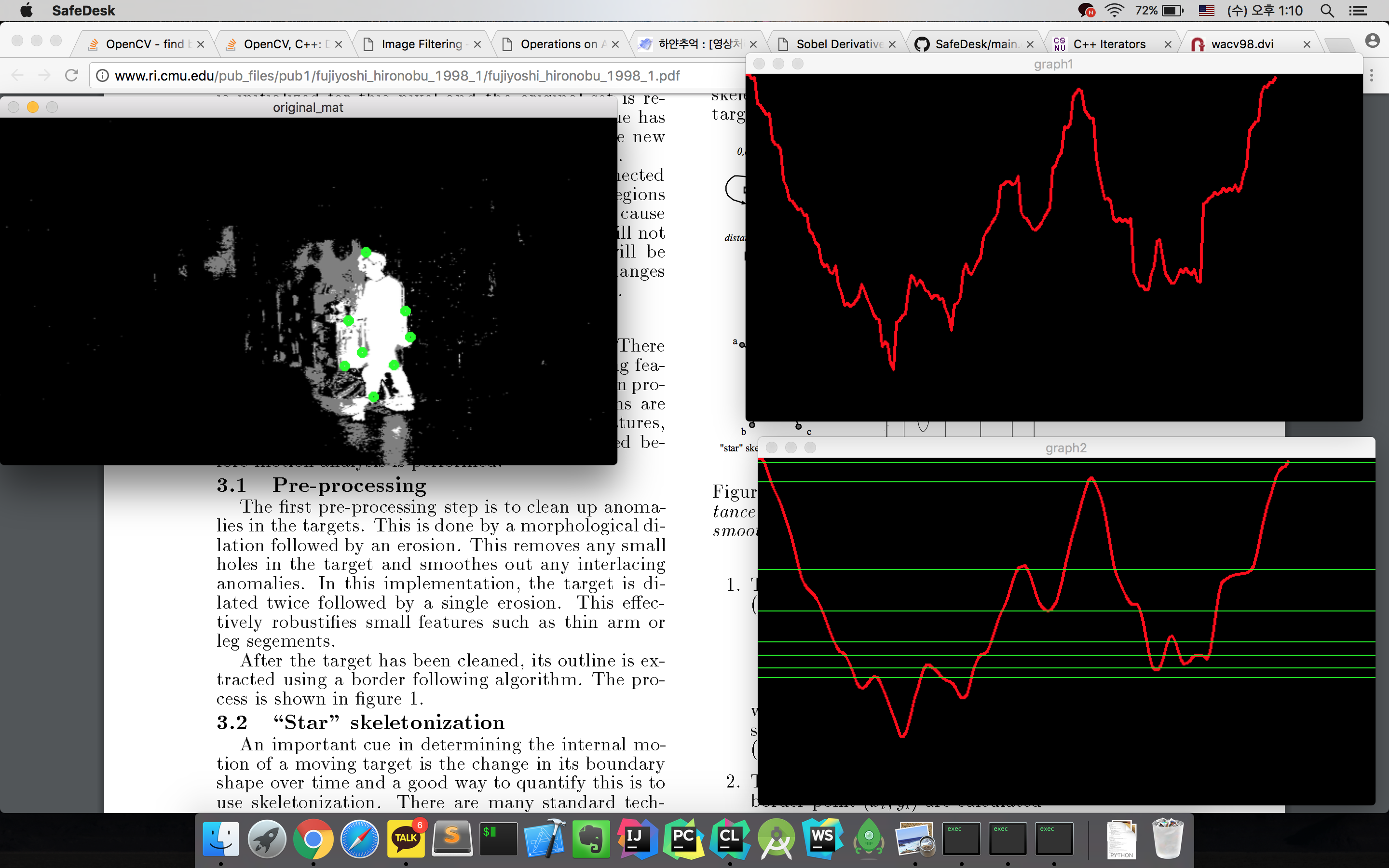Image resolution: width=1389 pixels, height=868 pixels.
Task: Open Spotlight search in menu bar
Action: pyautogui.click(x=1326, y=10)
